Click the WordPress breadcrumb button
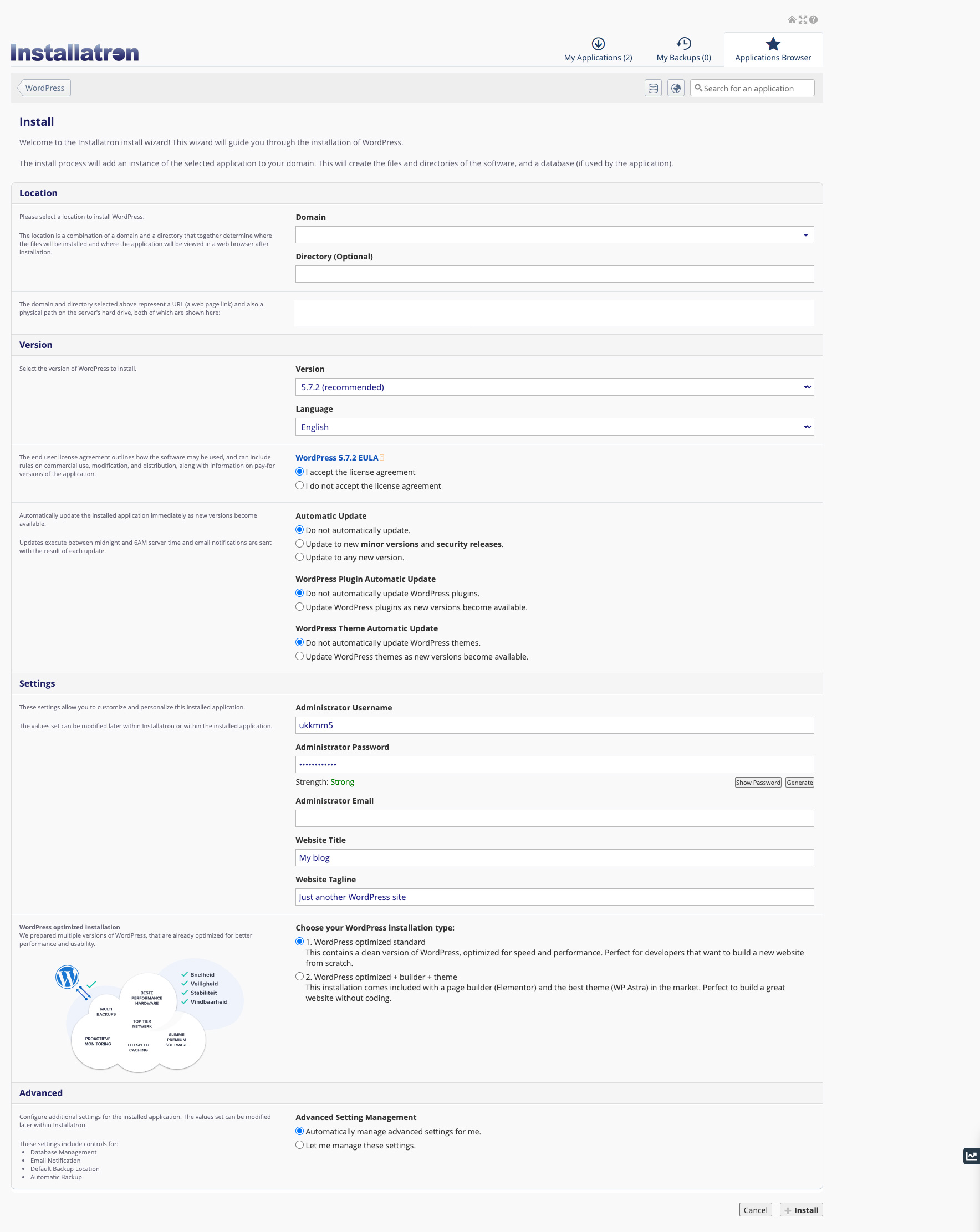 tap(44, 88)
